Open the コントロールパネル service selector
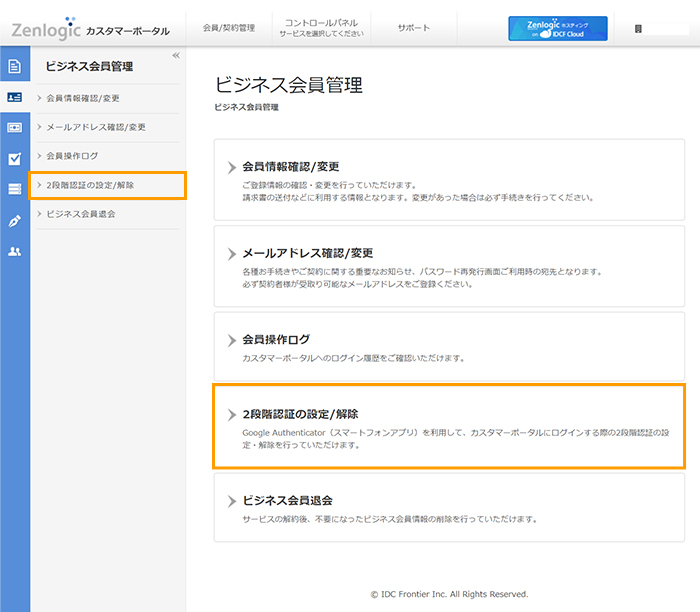This screenshot has height=612, width=700. [x=323, y=28]
